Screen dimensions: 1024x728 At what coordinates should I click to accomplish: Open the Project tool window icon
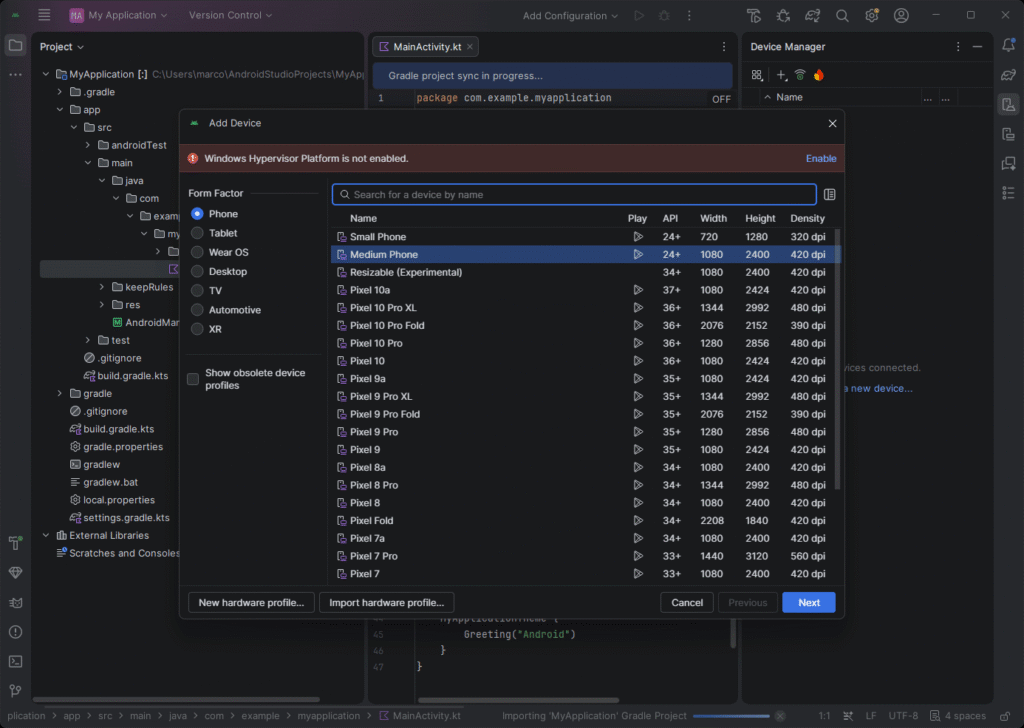point(15,46)
